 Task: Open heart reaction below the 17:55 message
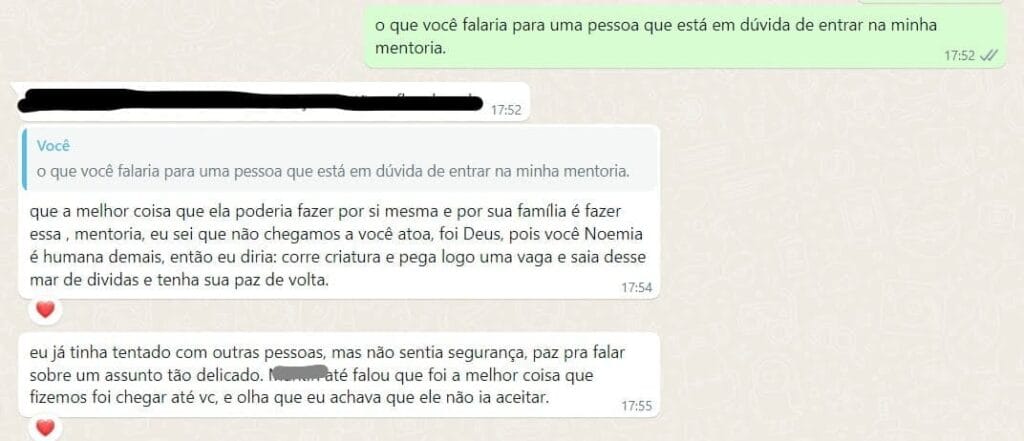click(x=45, y=429)
